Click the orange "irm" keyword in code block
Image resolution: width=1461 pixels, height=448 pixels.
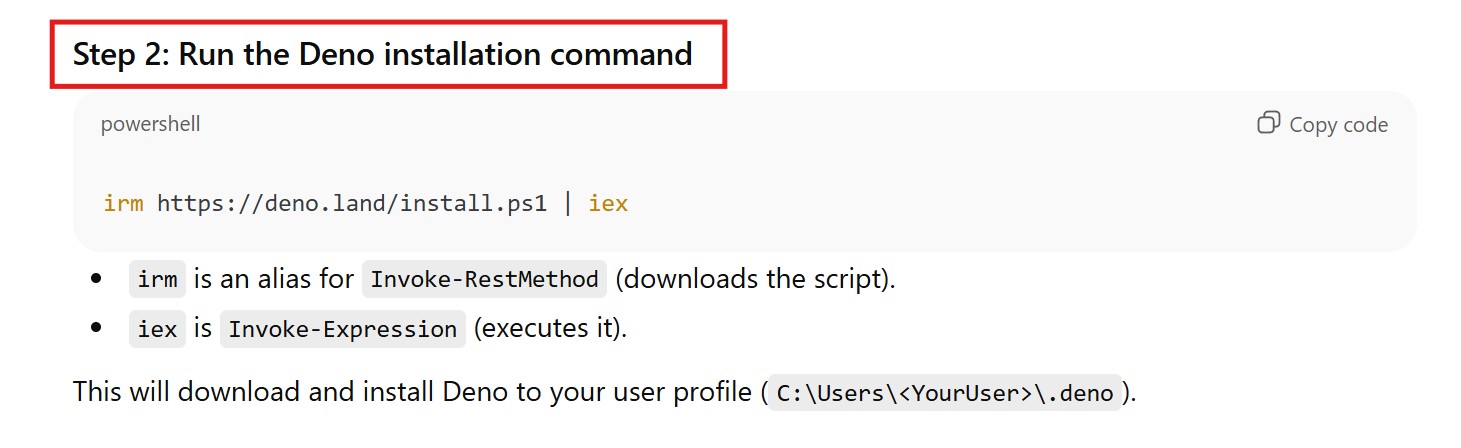click(123, 203)
